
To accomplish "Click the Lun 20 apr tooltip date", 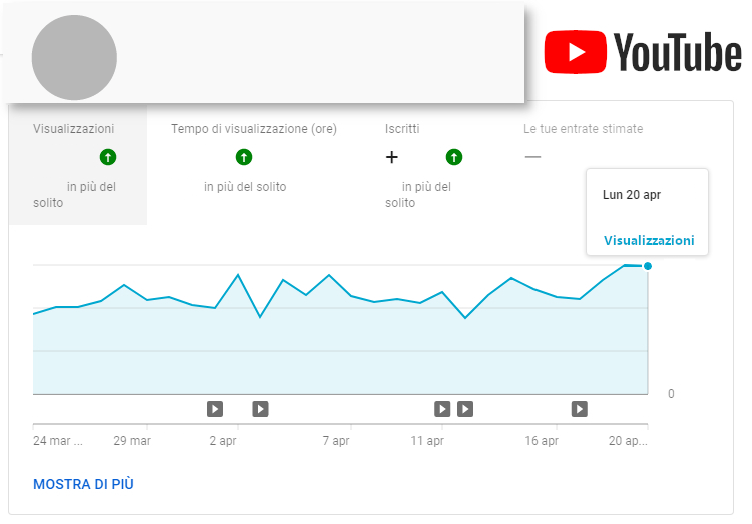I will [x=632, y=195].
